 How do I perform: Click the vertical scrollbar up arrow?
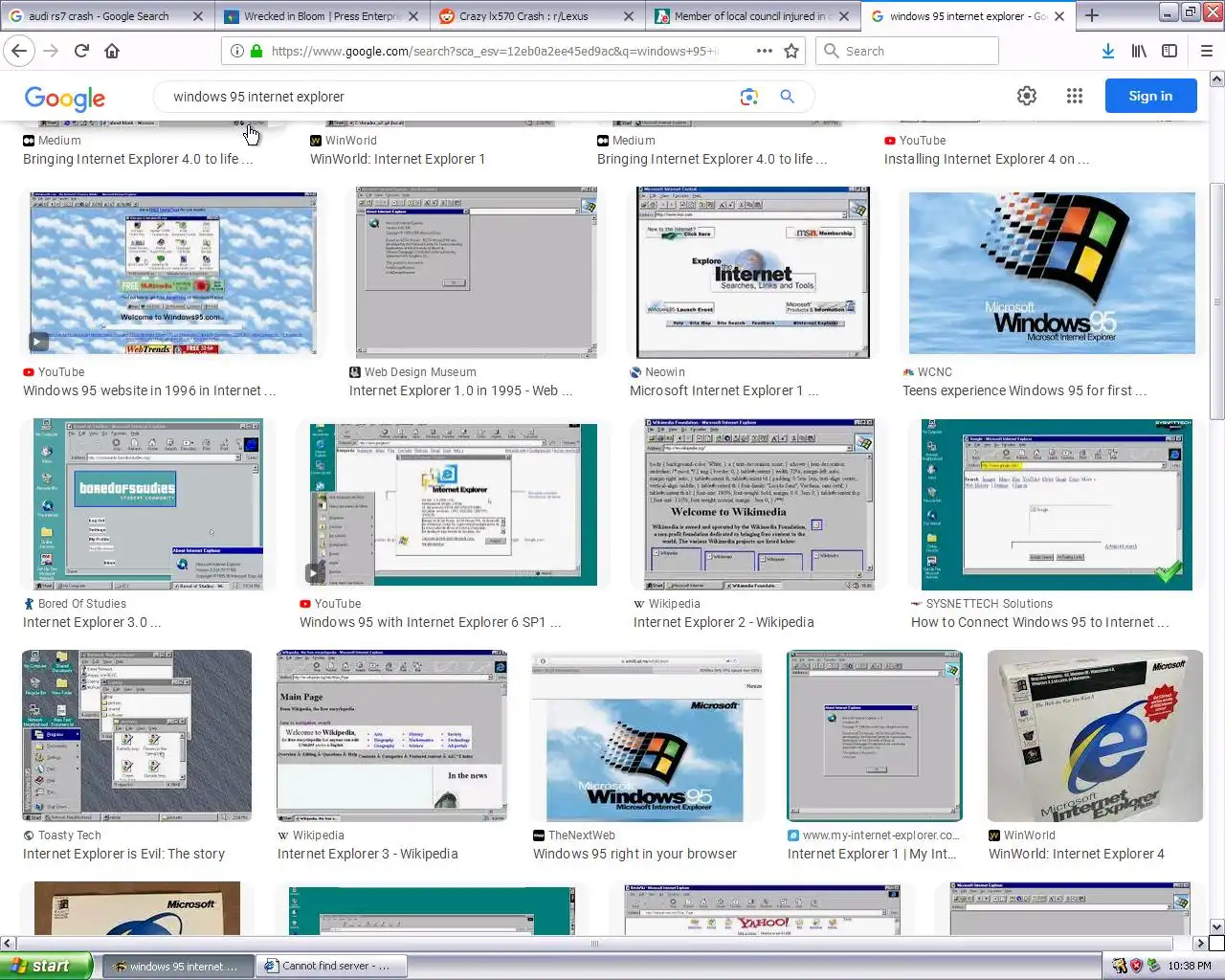click(x=1216, y=78)
